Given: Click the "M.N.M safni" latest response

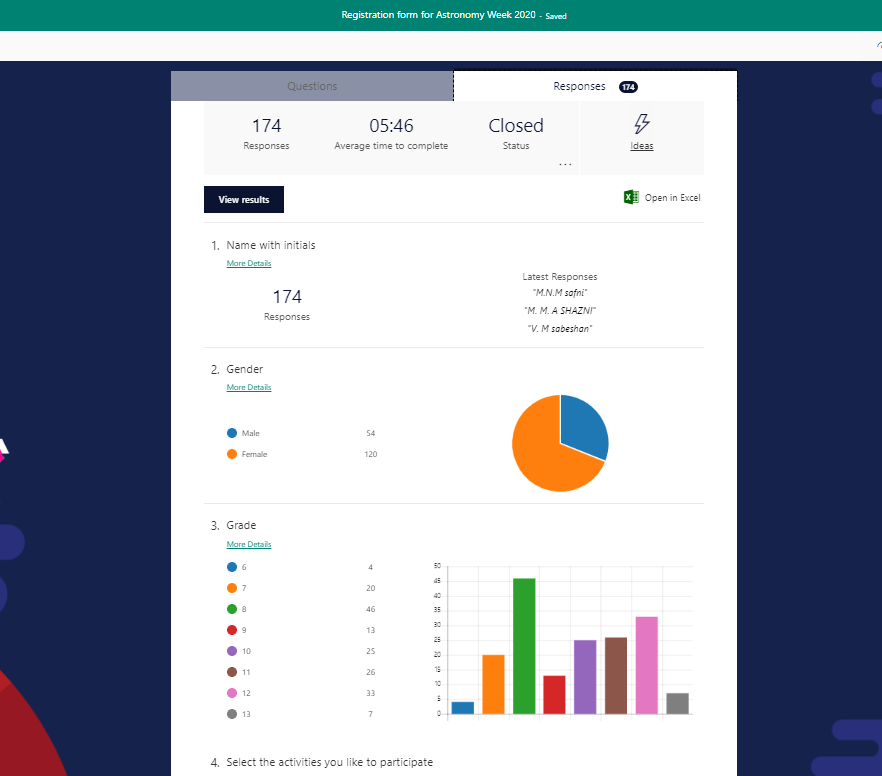Looking at the screenshot, I should [560, 292].
